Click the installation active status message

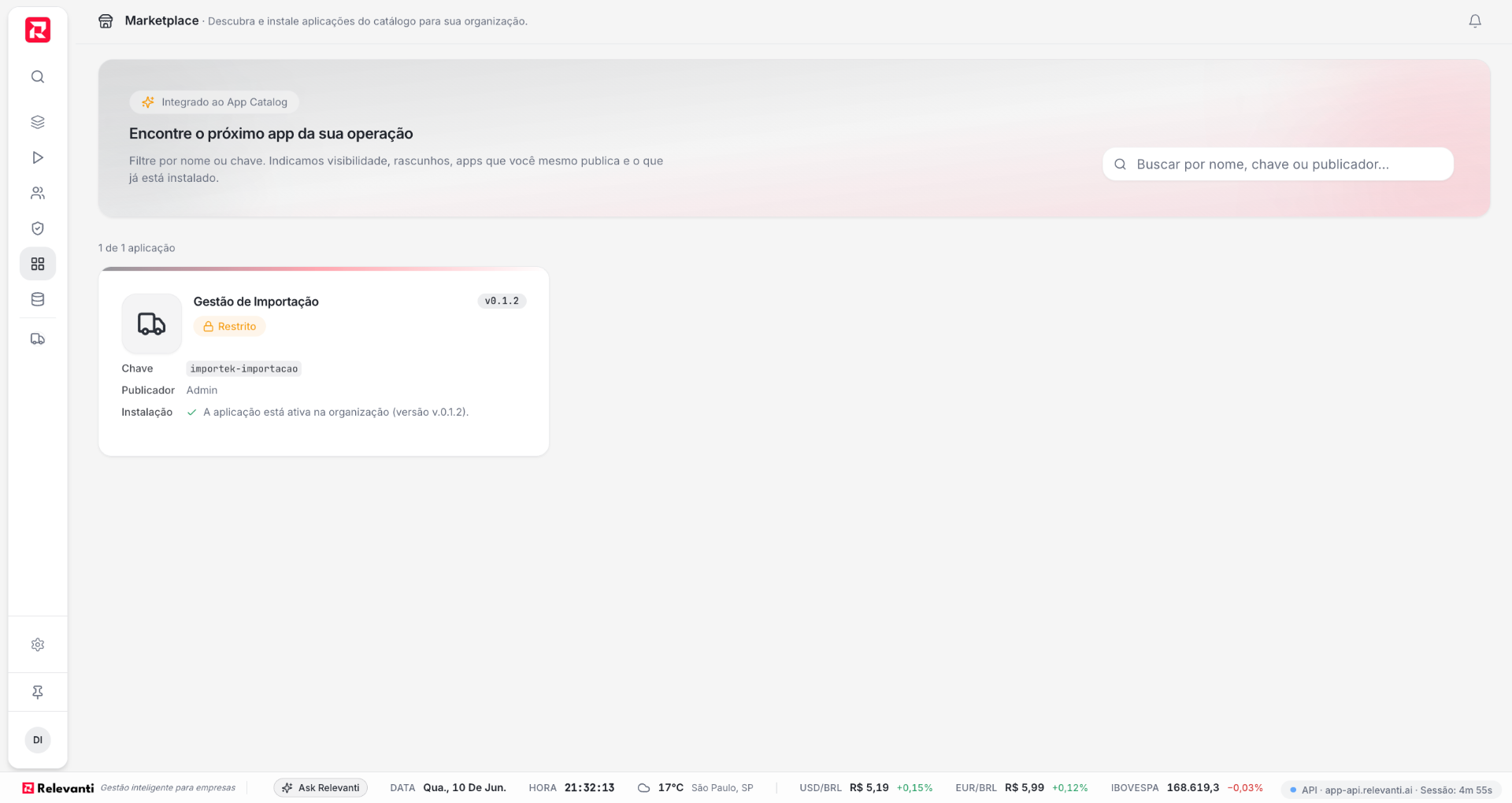click(335, 413)
